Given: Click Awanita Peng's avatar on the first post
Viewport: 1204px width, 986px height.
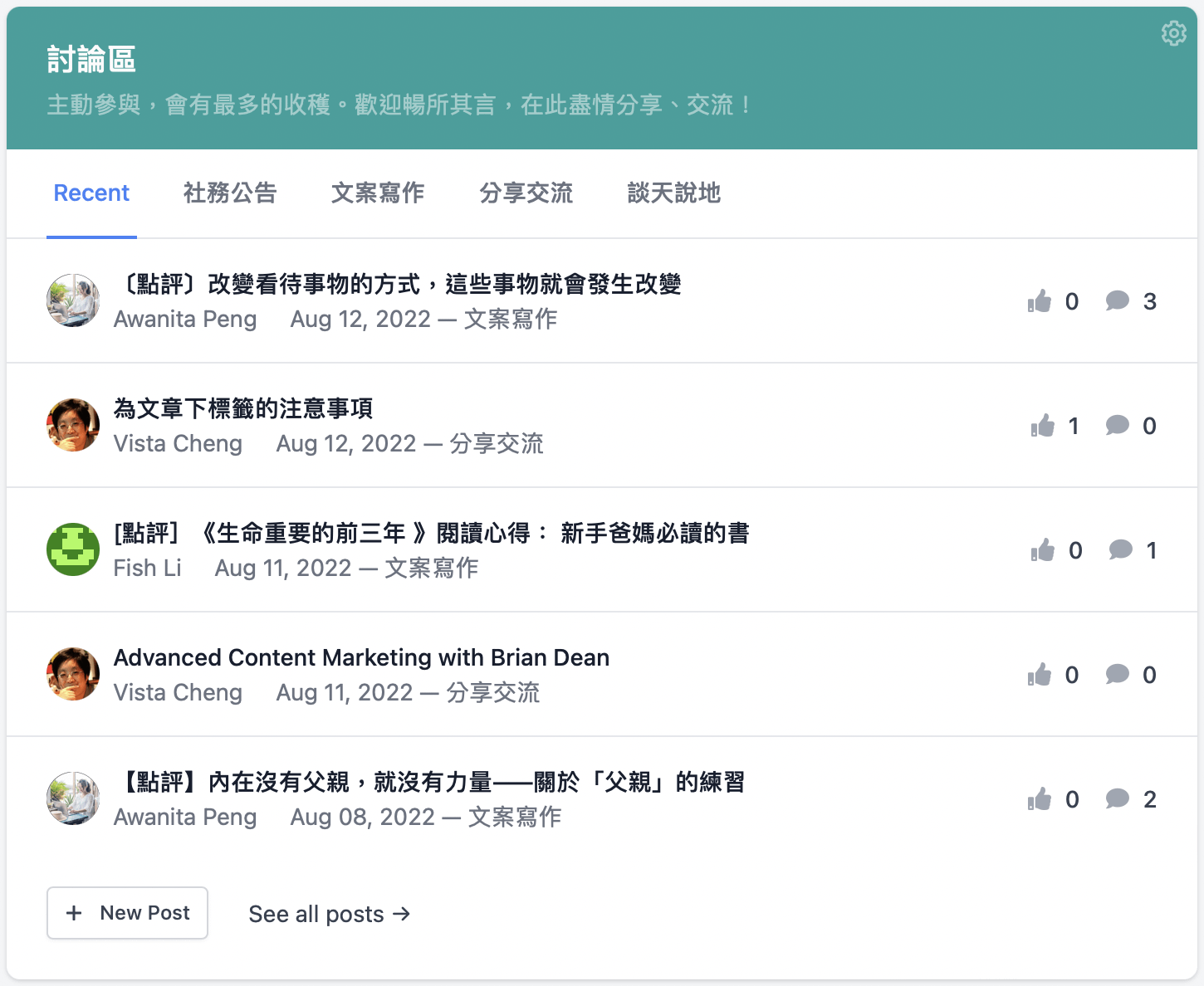Looking at the screenshot, I should tap(73, 300).
